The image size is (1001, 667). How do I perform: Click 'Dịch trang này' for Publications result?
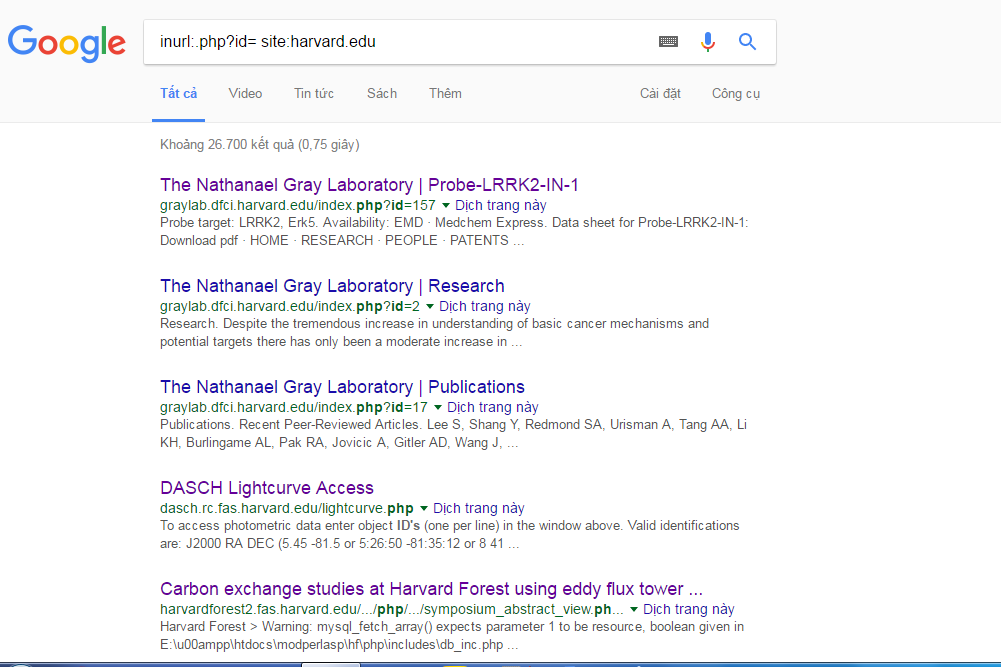[x=492, y=407]
